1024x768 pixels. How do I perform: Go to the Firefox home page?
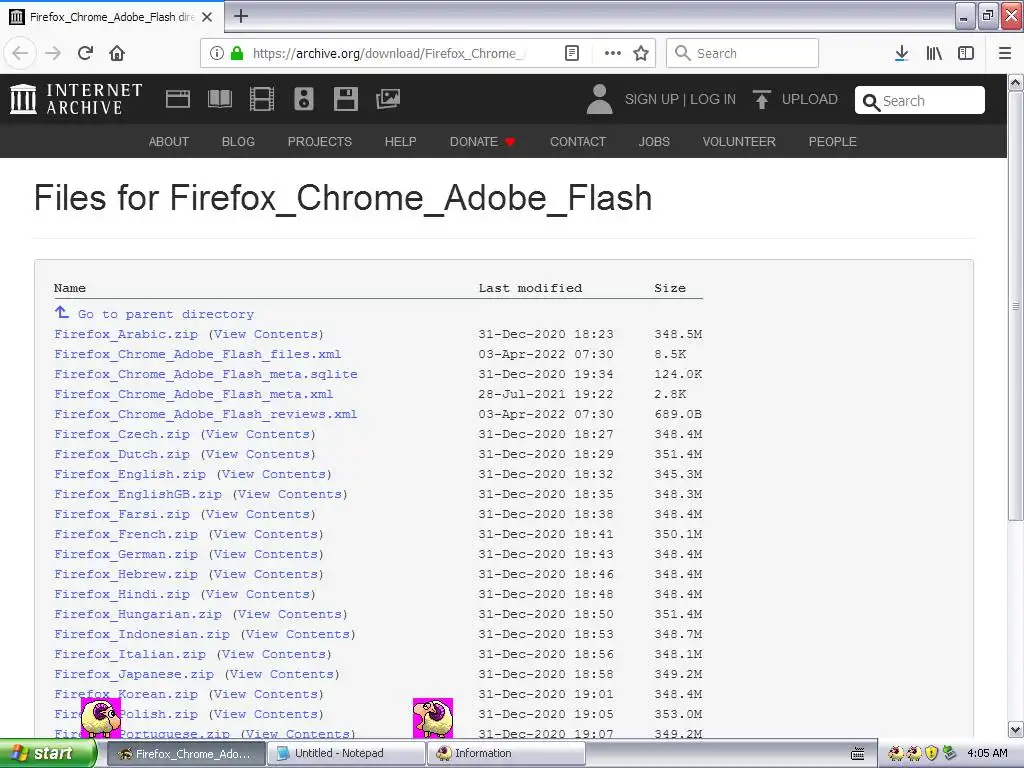[117, 53]
